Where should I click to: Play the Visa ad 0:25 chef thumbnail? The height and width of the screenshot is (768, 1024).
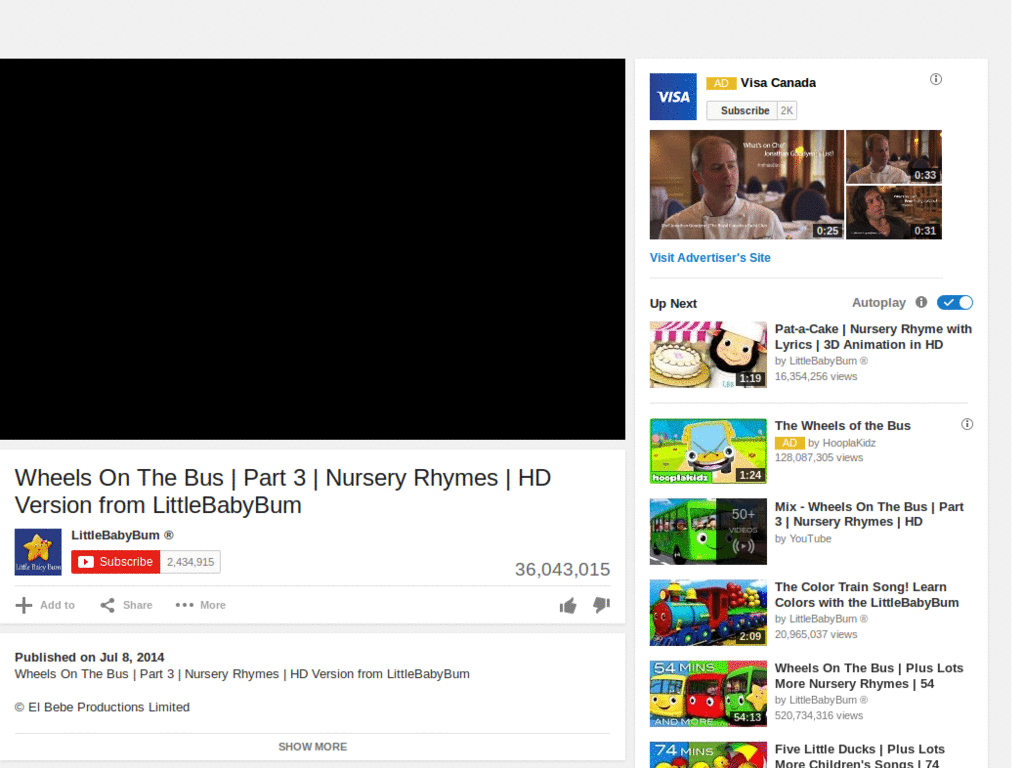point(746,185)
